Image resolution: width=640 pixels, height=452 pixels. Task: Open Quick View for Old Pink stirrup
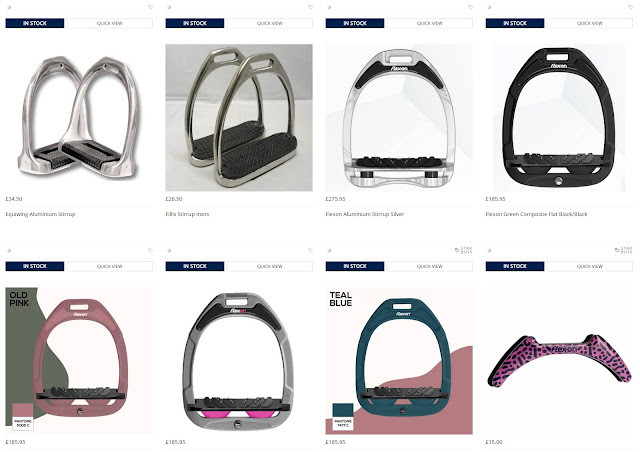point(109,266)
